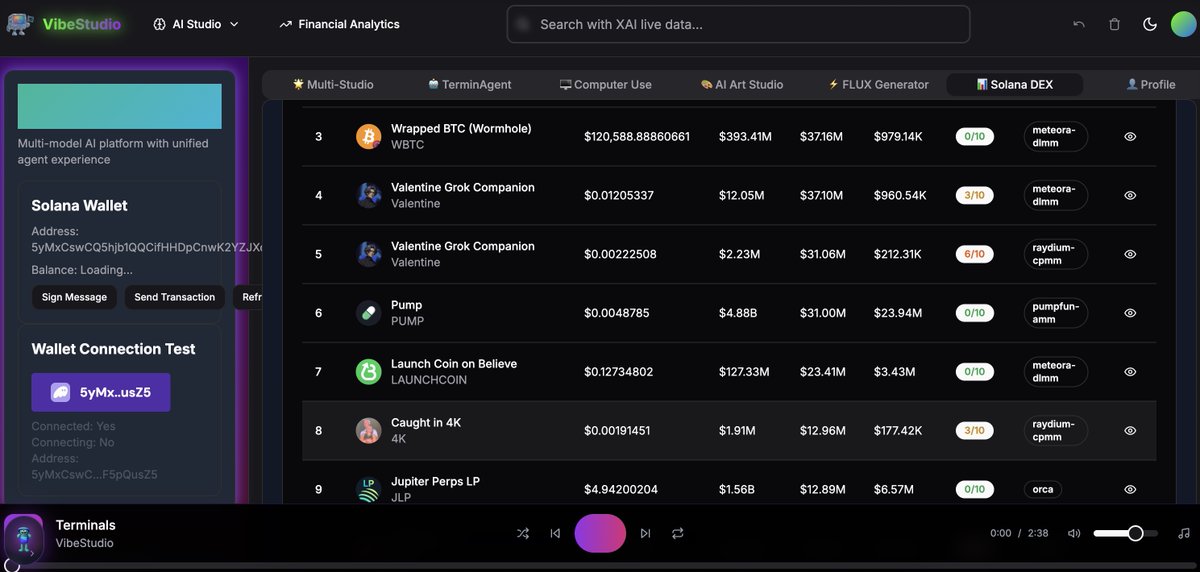Click the Launch Coin green icon

[x=369, y=372]
